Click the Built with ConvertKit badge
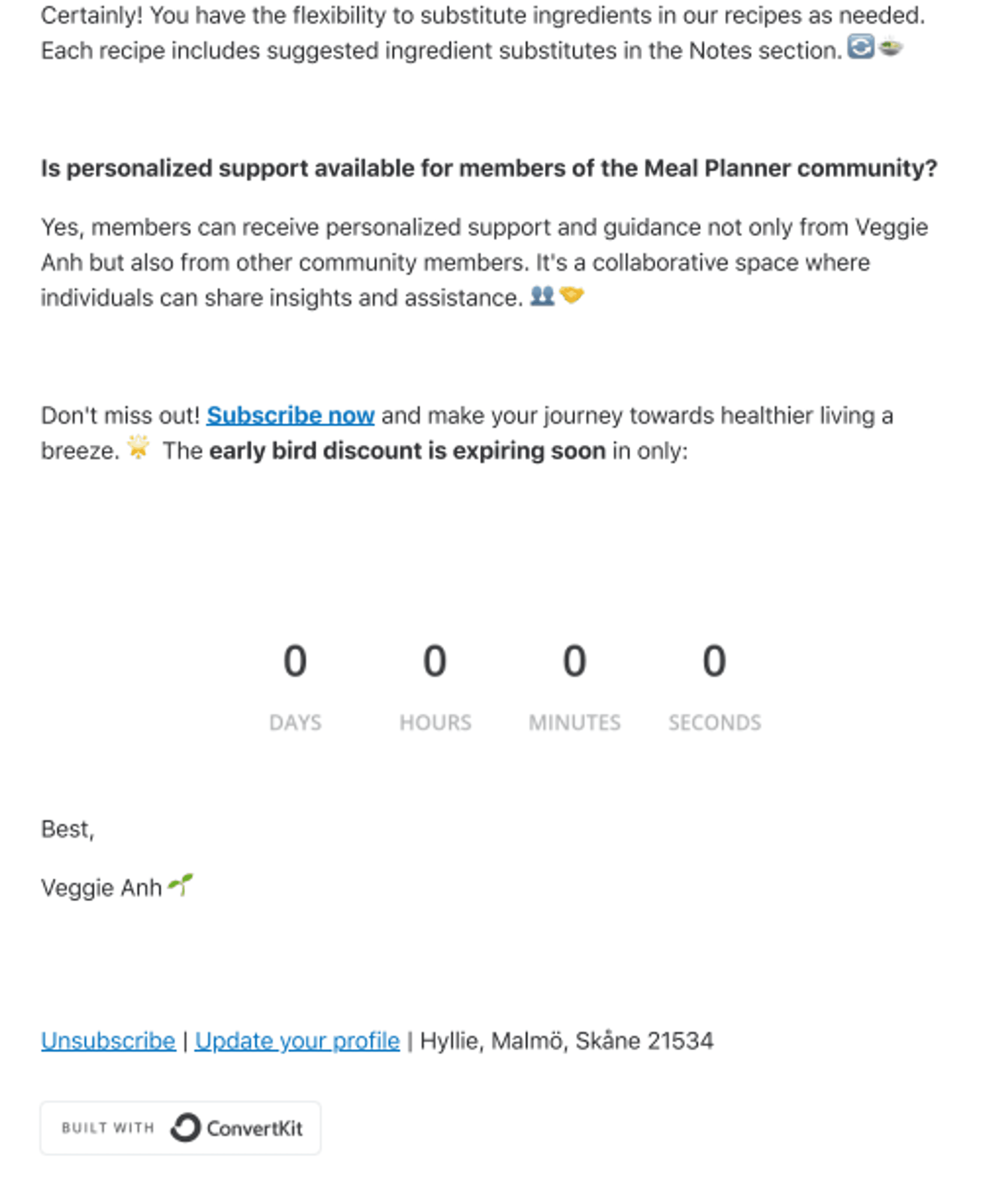1008x1179 pixels. [x=180, y=1128]
